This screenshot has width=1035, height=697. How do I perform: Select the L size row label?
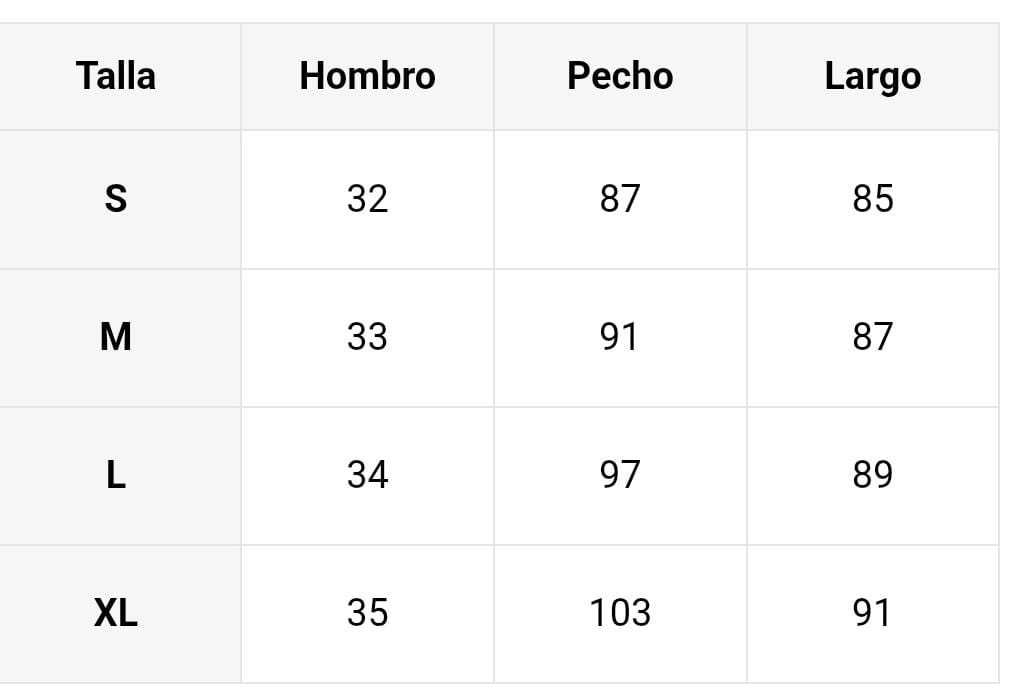(116, 475)
